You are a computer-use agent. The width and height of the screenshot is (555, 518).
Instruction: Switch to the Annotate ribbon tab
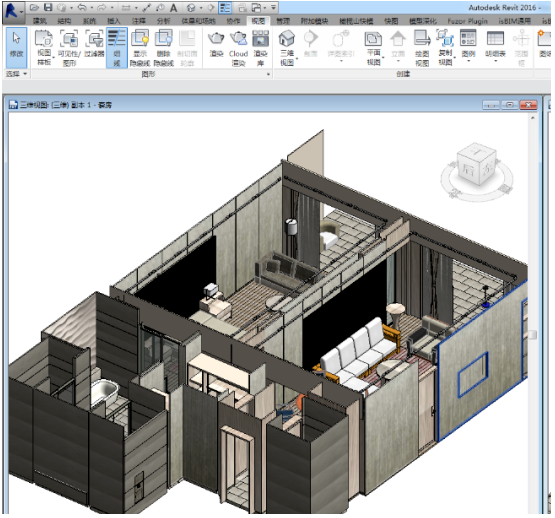(x=138, y=21)
